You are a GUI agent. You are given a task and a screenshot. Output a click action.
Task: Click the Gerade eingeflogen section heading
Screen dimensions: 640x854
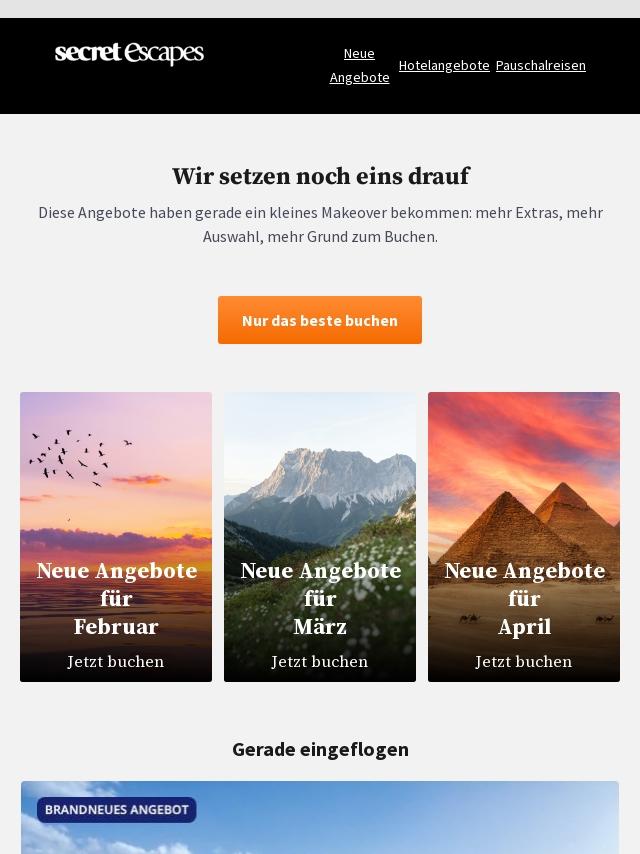320,749
